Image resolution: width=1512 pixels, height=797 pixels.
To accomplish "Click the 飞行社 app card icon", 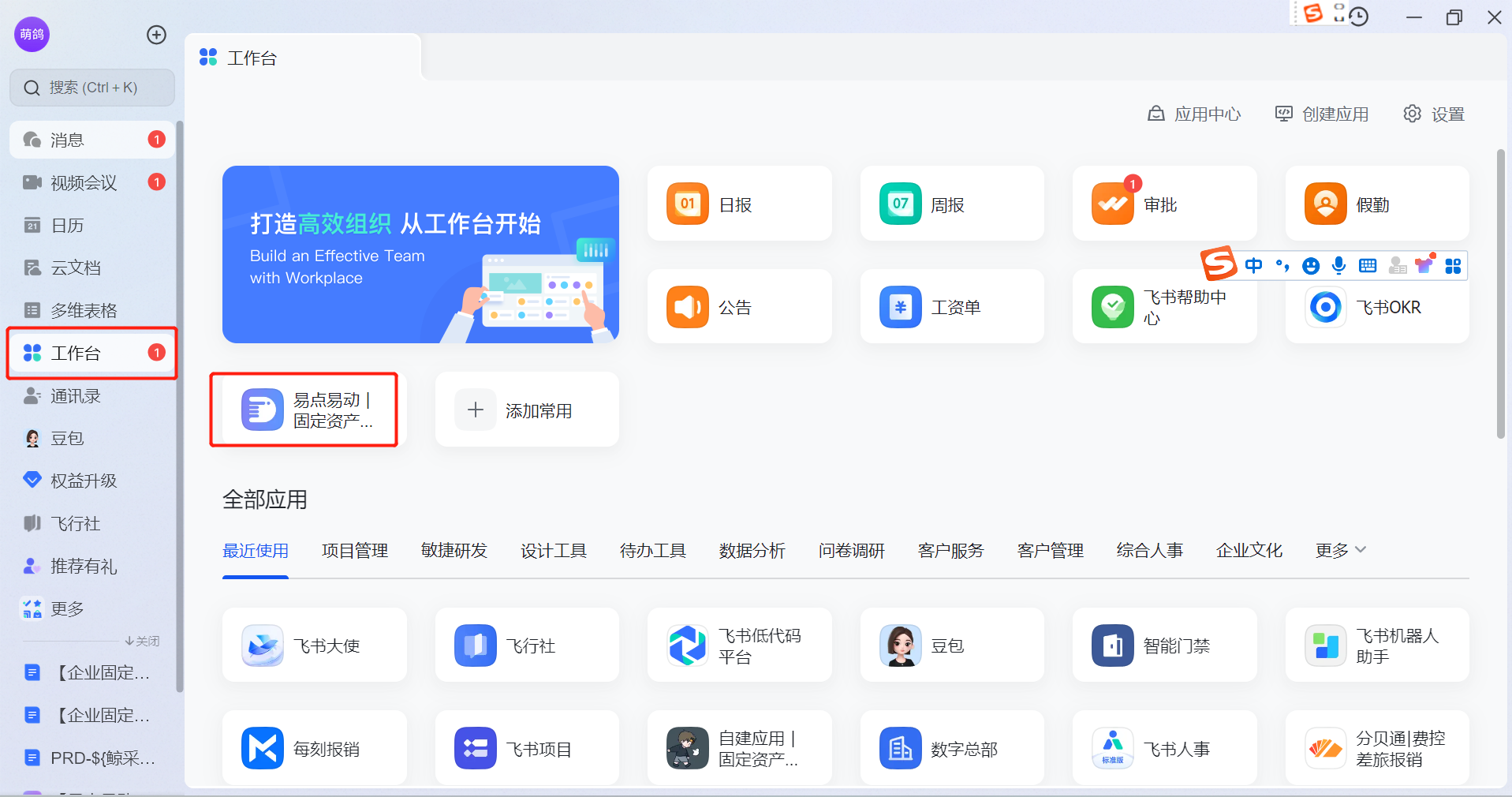I will [475, 645].
